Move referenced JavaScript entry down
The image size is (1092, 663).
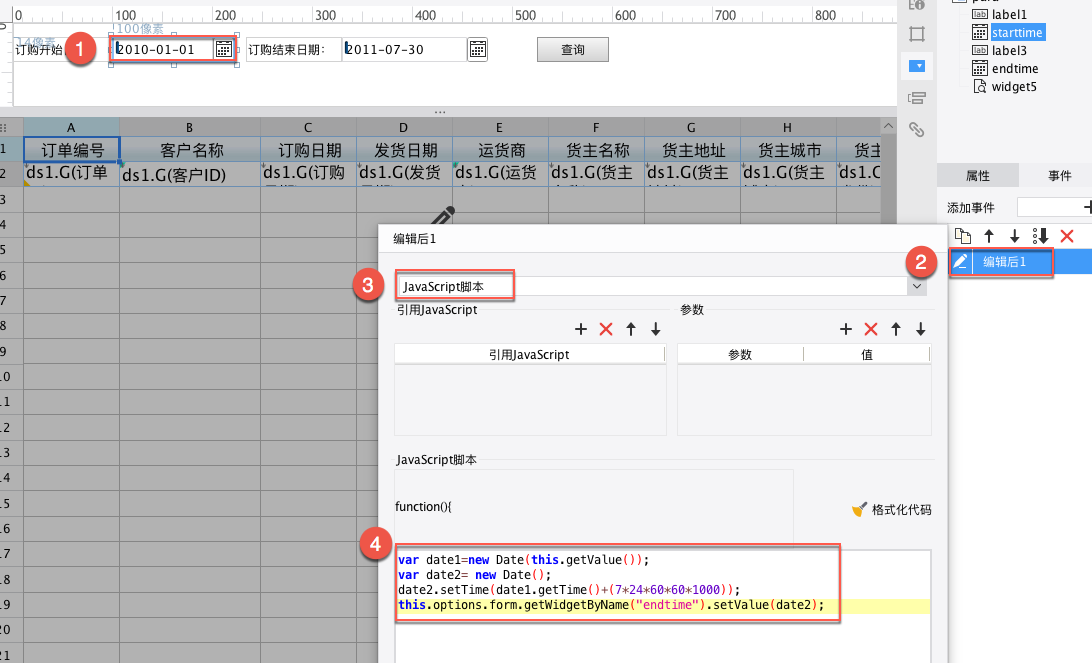click(655, 329)
